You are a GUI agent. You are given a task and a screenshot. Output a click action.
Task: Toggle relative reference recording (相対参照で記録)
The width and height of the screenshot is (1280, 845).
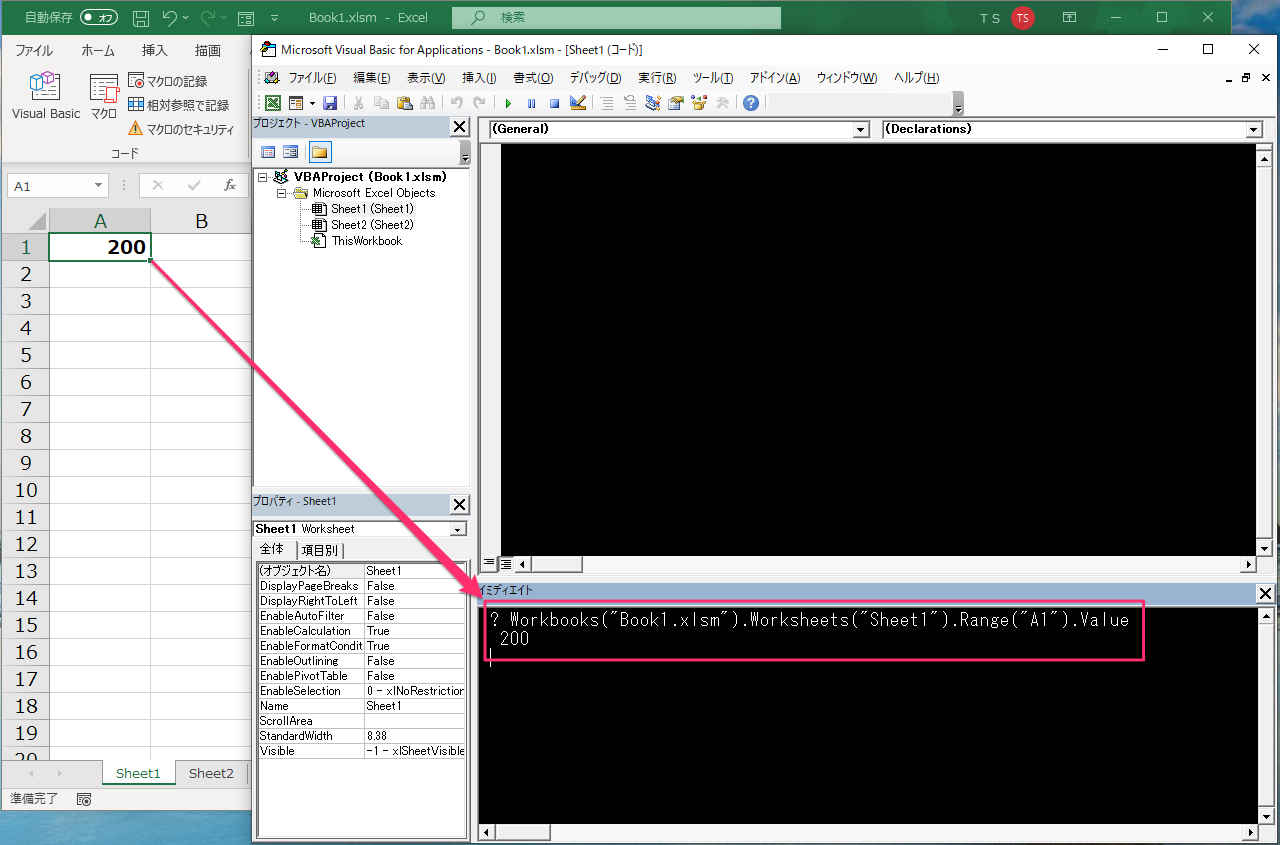pos(179,105)
